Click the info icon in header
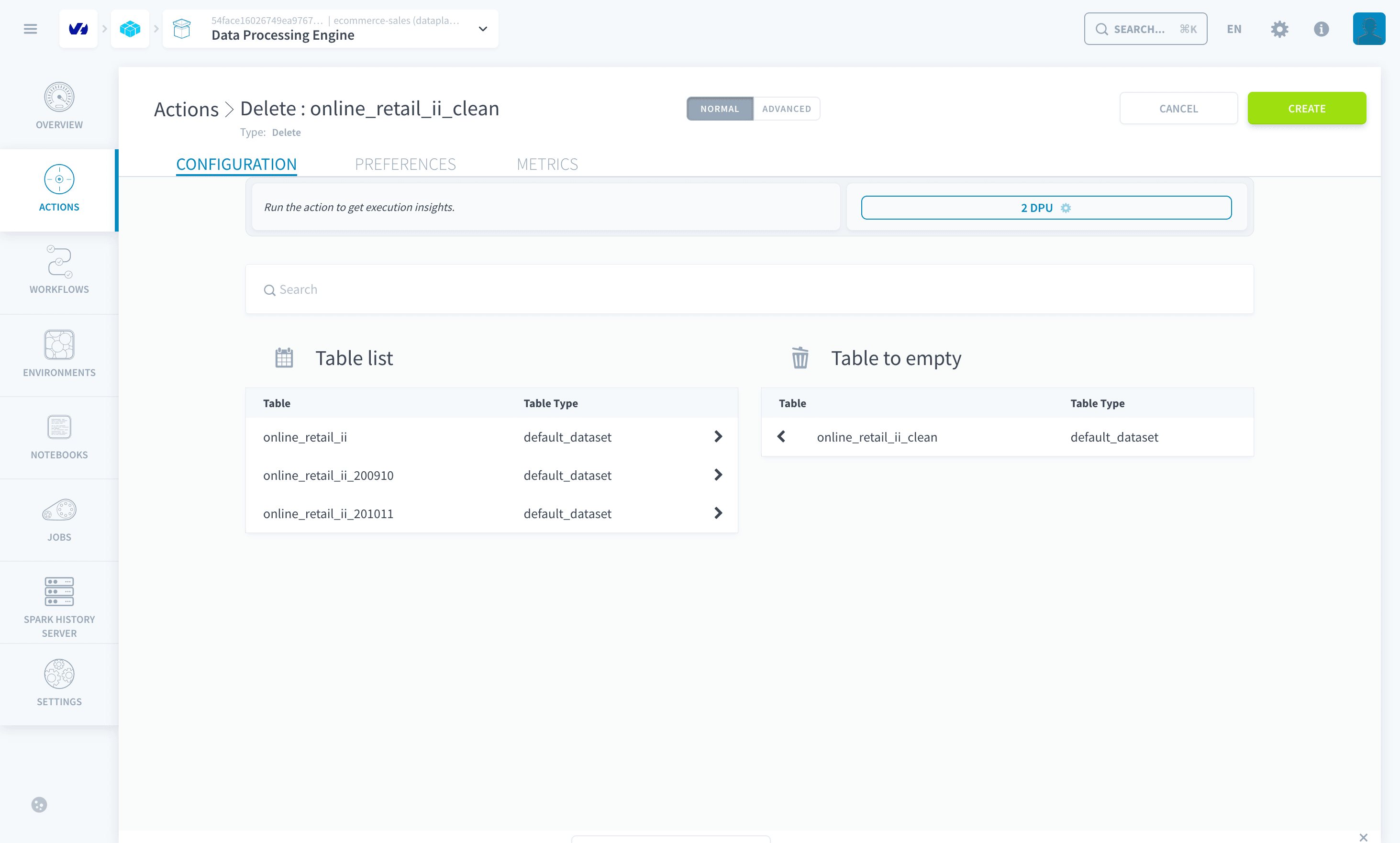This screenshot has height=843, width=1400. click(x=1321, y=29)
